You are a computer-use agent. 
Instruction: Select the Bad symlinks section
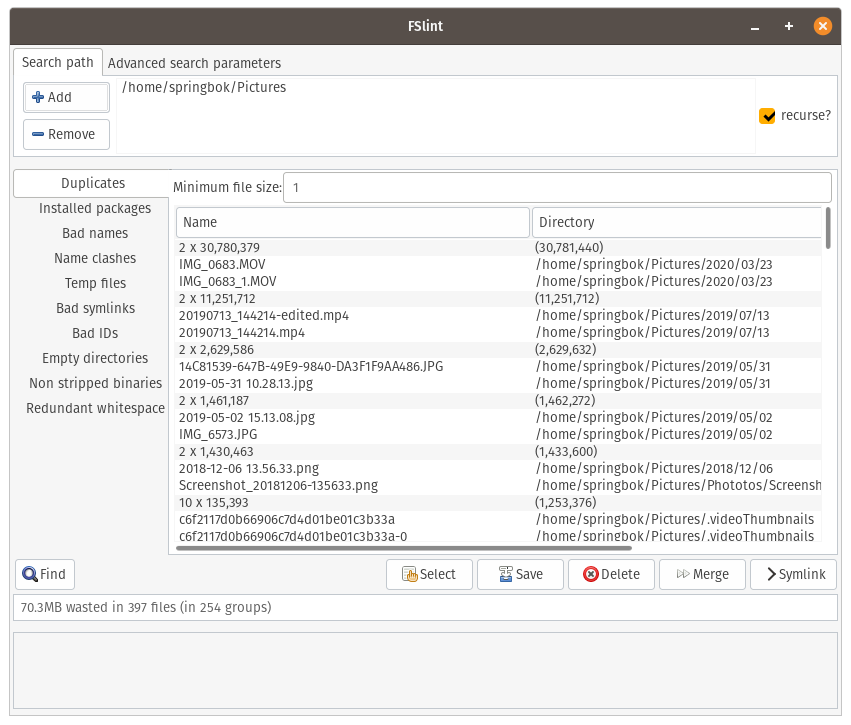pos(95,308)
